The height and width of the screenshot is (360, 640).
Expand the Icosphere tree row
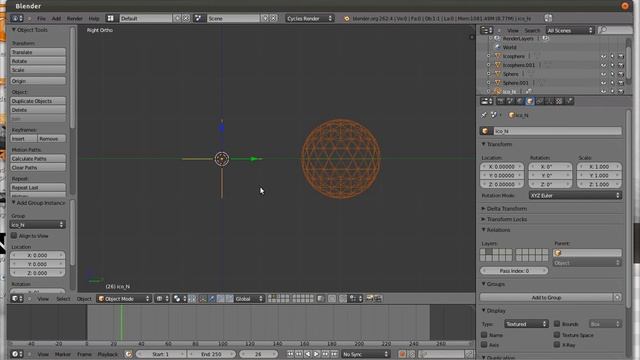489,56
